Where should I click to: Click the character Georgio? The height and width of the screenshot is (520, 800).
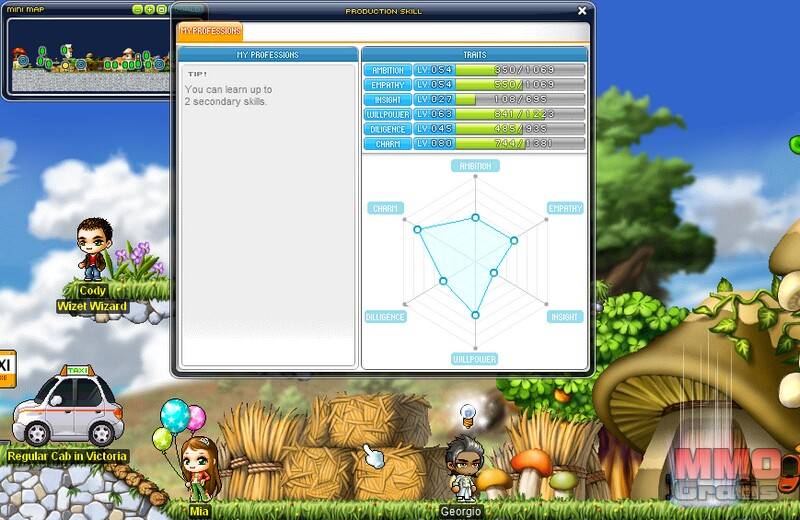(x=462, y=468)
